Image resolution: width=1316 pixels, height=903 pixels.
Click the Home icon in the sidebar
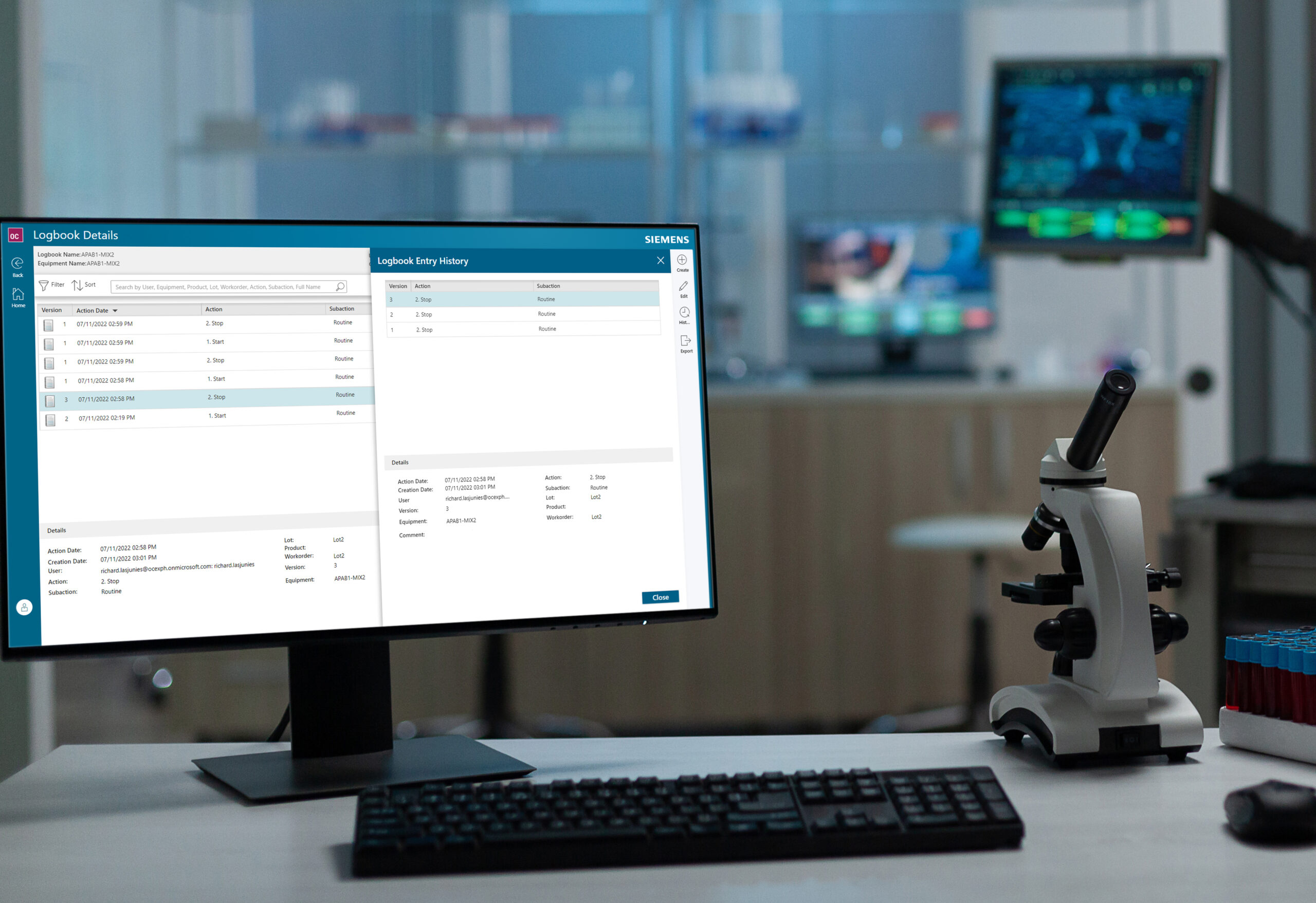17,302
